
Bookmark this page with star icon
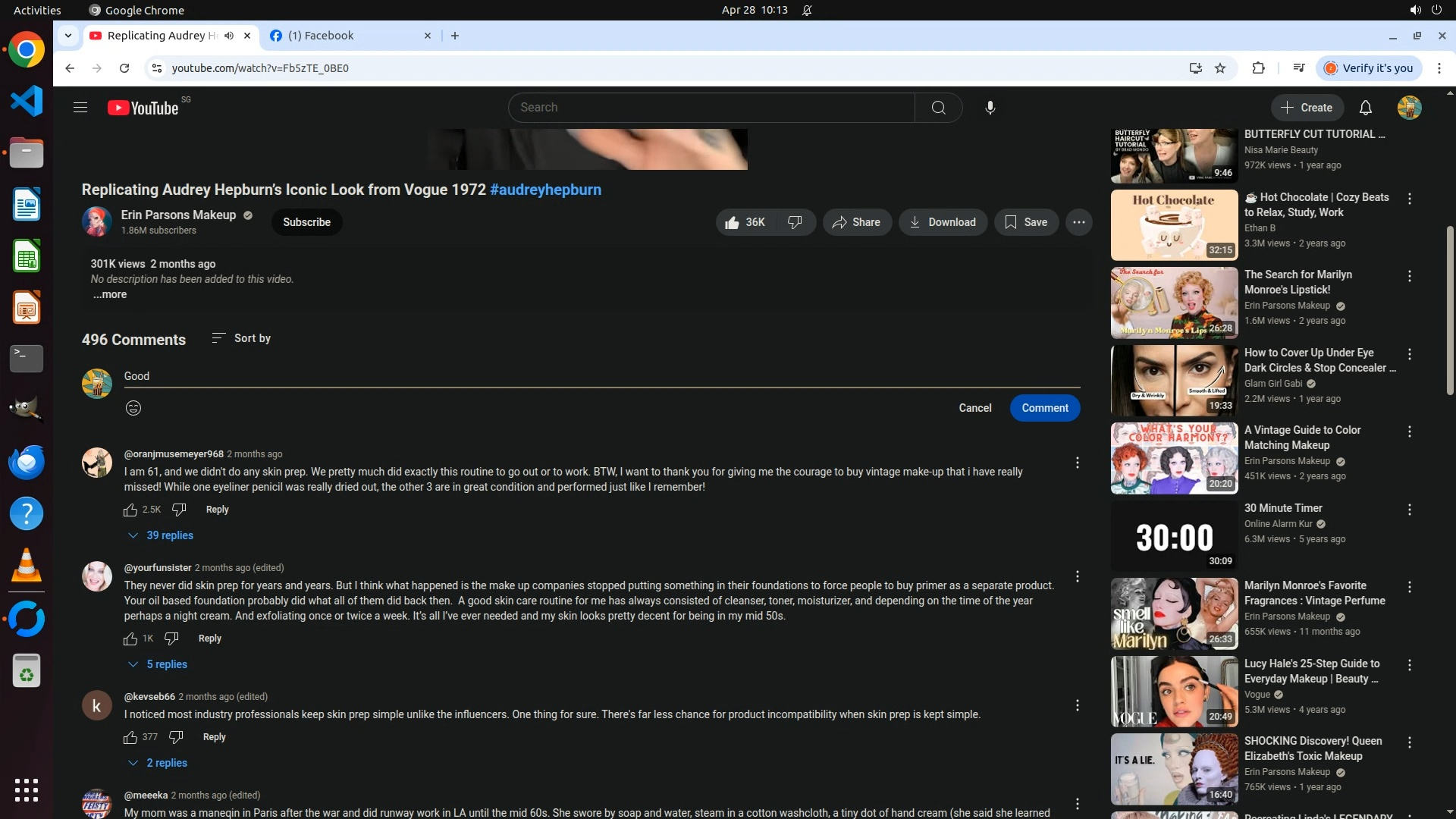[1220, 68]
